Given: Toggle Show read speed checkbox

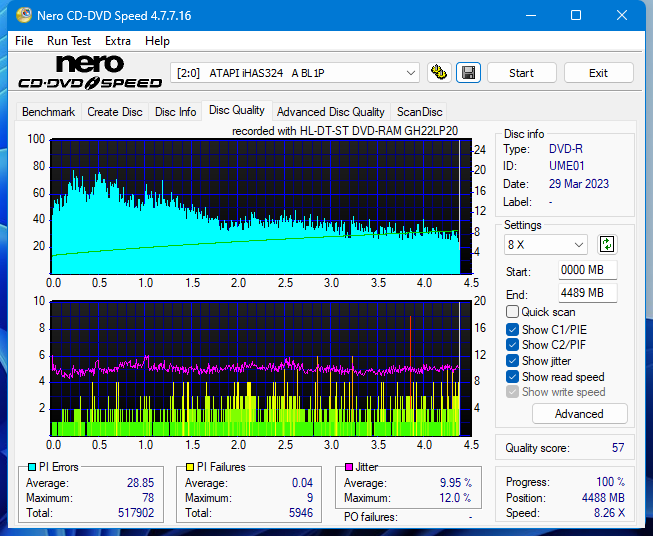Looking at the screenshot, I should coord(512,376).
